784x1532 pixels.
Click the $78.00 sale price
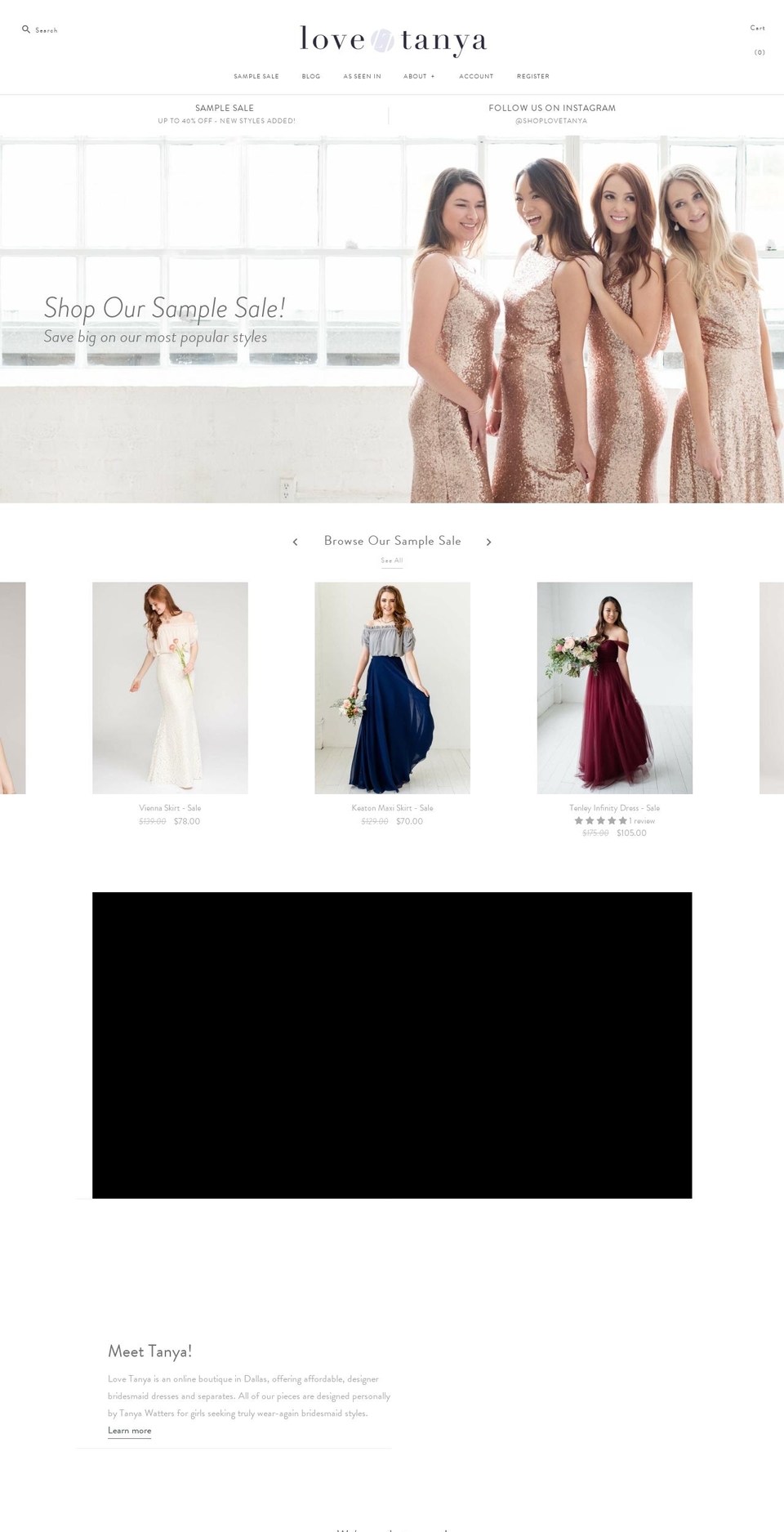click(187, 821)
